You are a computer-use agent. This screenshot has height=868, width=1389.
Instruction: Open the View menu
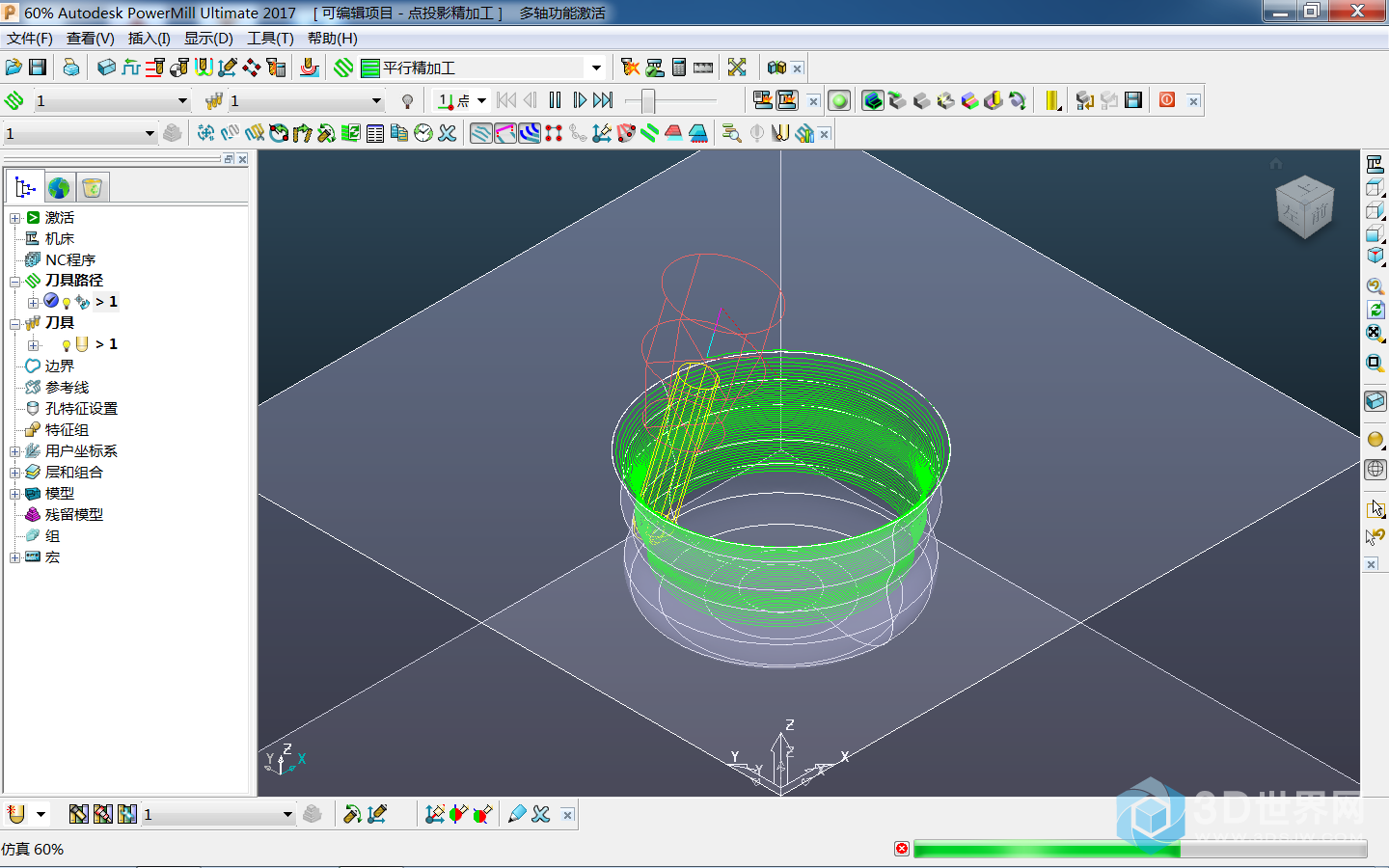pyautogui.click(x=90, y=38)
